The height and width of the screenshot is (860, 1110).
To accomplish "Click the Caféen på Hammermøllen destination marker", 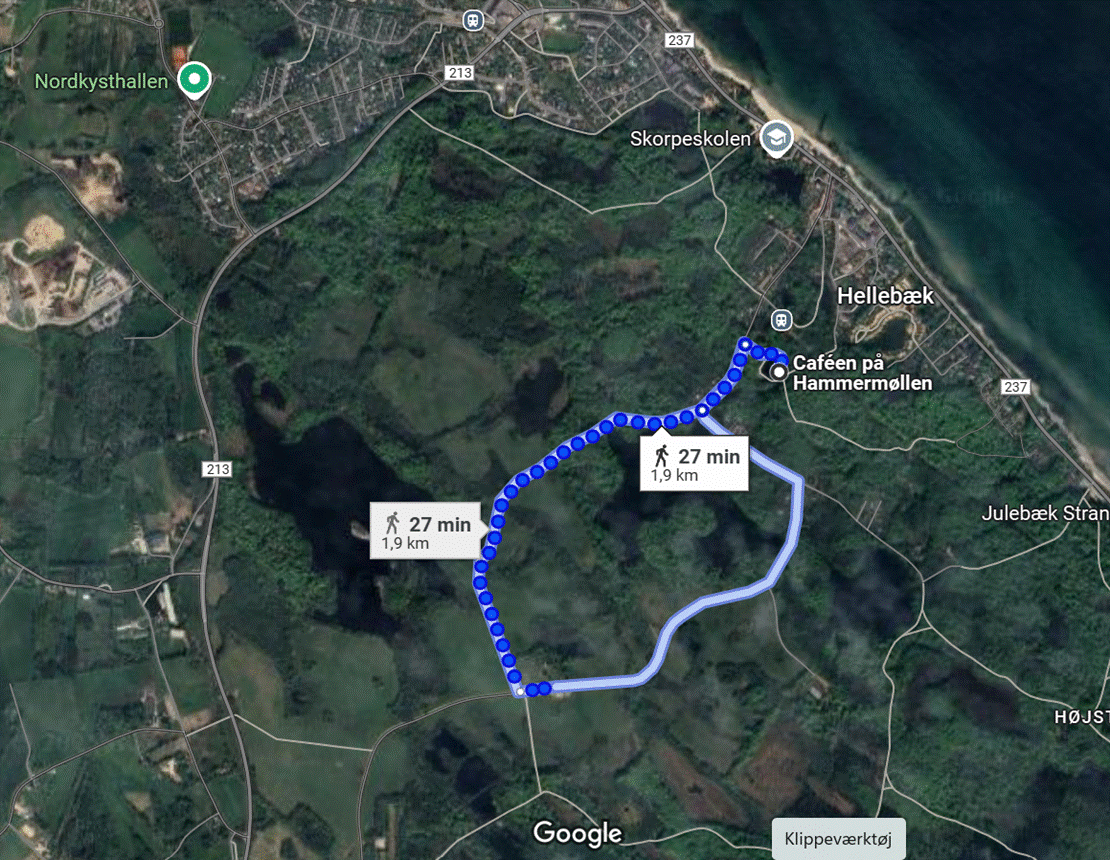I will point(779,372).
